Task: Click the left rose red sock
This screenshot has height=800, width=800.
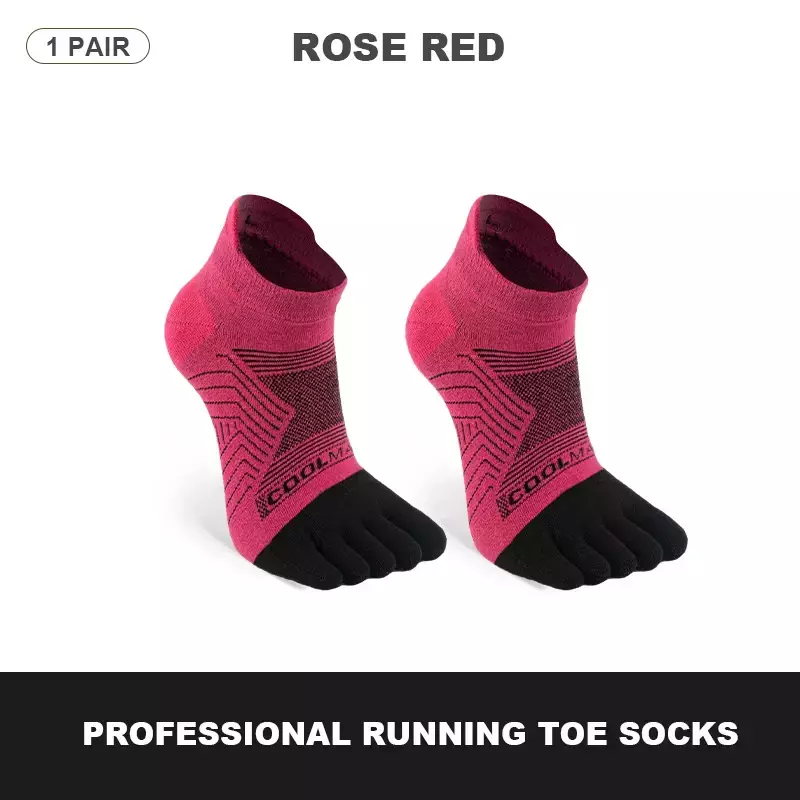Action: click(x=305, y=392)
